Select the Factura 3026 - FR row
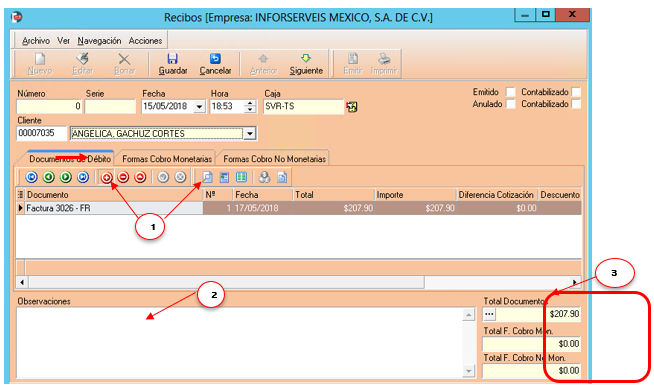654x389 pixels. [x=299, y=208]
